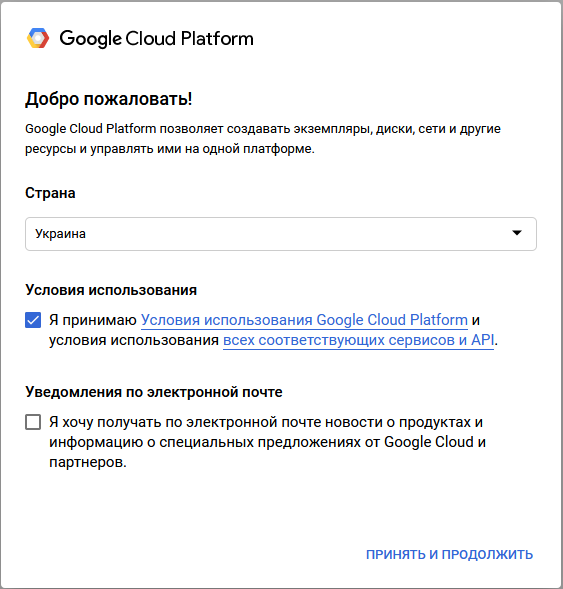Click the platform description paragraph
The height and width of the screenshot is (589, 563).
[263, 139]
